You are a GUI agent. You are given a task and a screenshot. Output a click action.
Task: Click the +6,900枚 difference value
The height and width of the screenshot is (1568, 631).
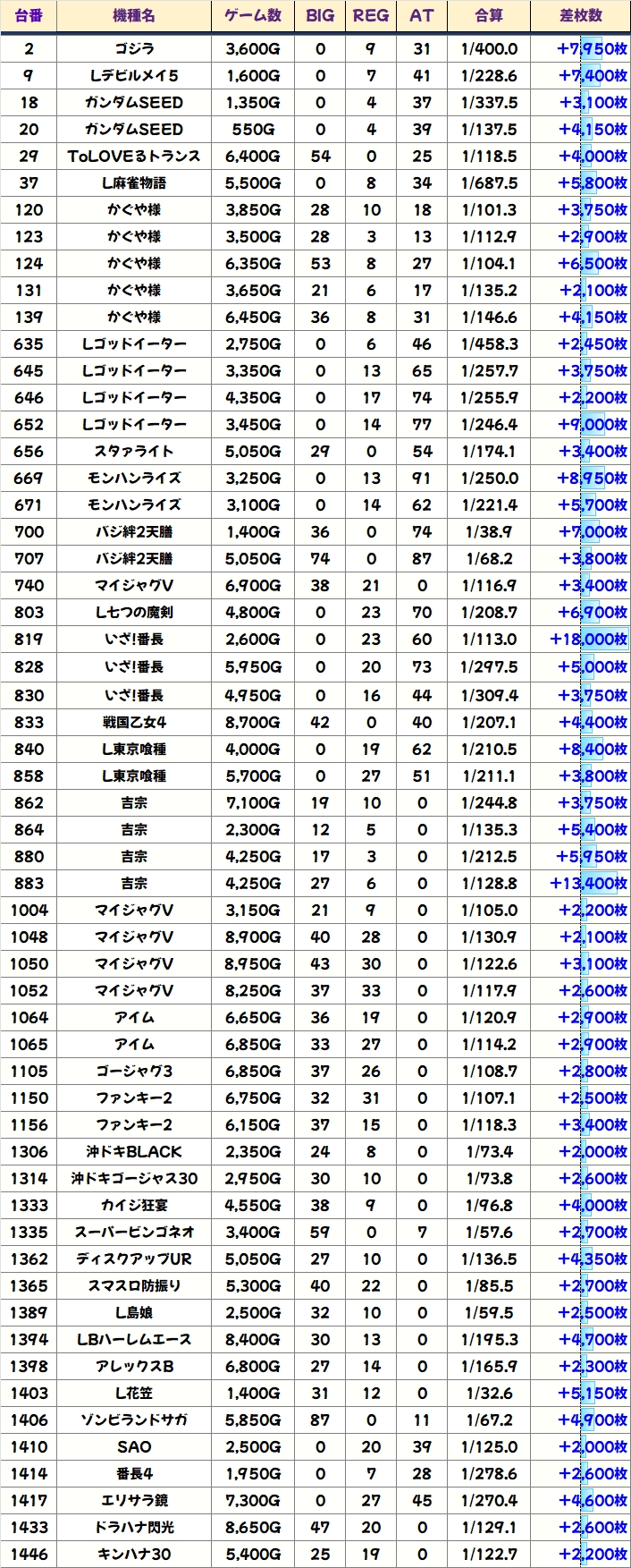593,613
